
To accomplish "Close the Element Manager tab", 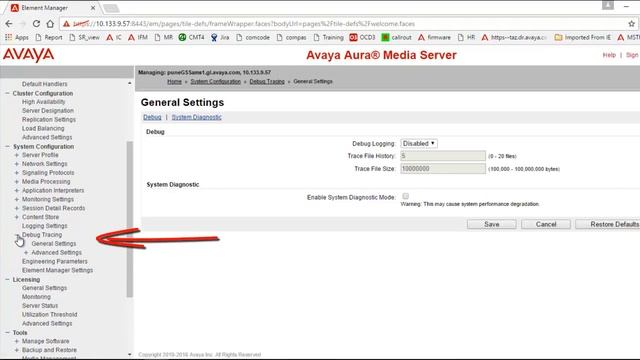I will (x=93, y=8).
